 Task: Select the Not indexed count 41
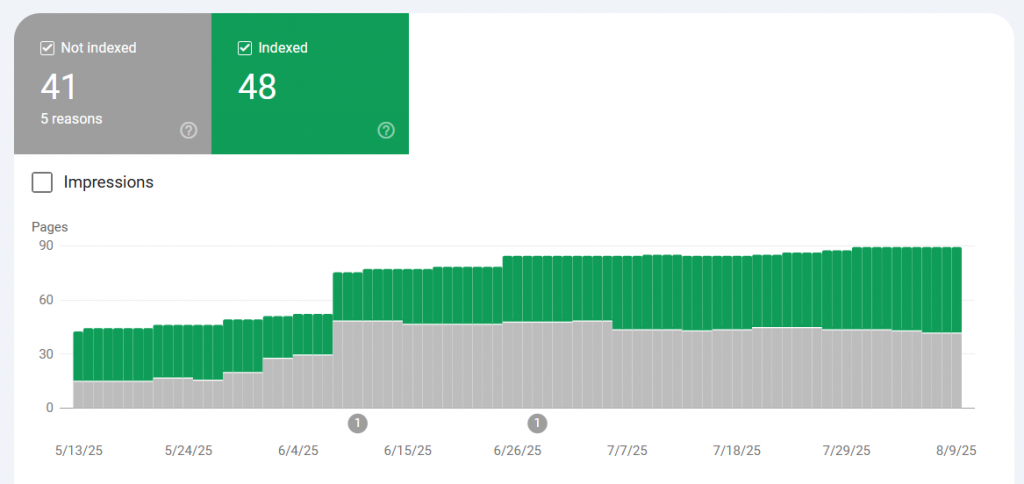click(x=59, y=87)
